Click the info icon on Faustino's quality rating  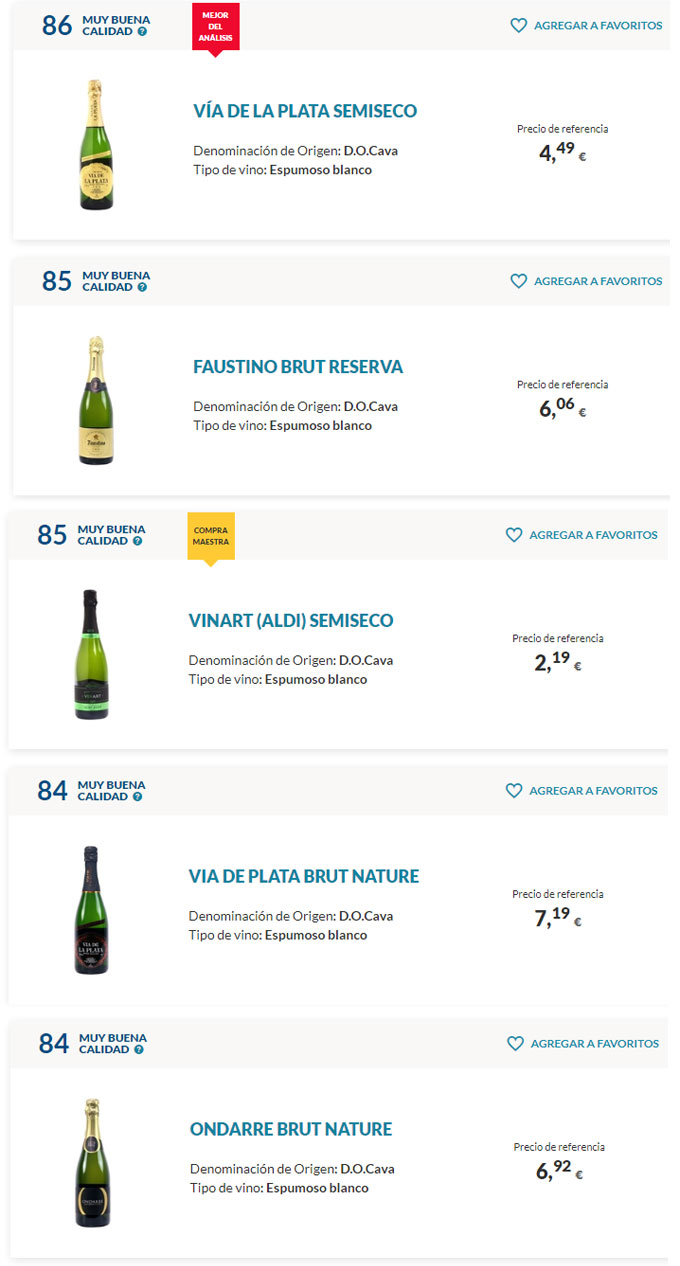(142, 288)
